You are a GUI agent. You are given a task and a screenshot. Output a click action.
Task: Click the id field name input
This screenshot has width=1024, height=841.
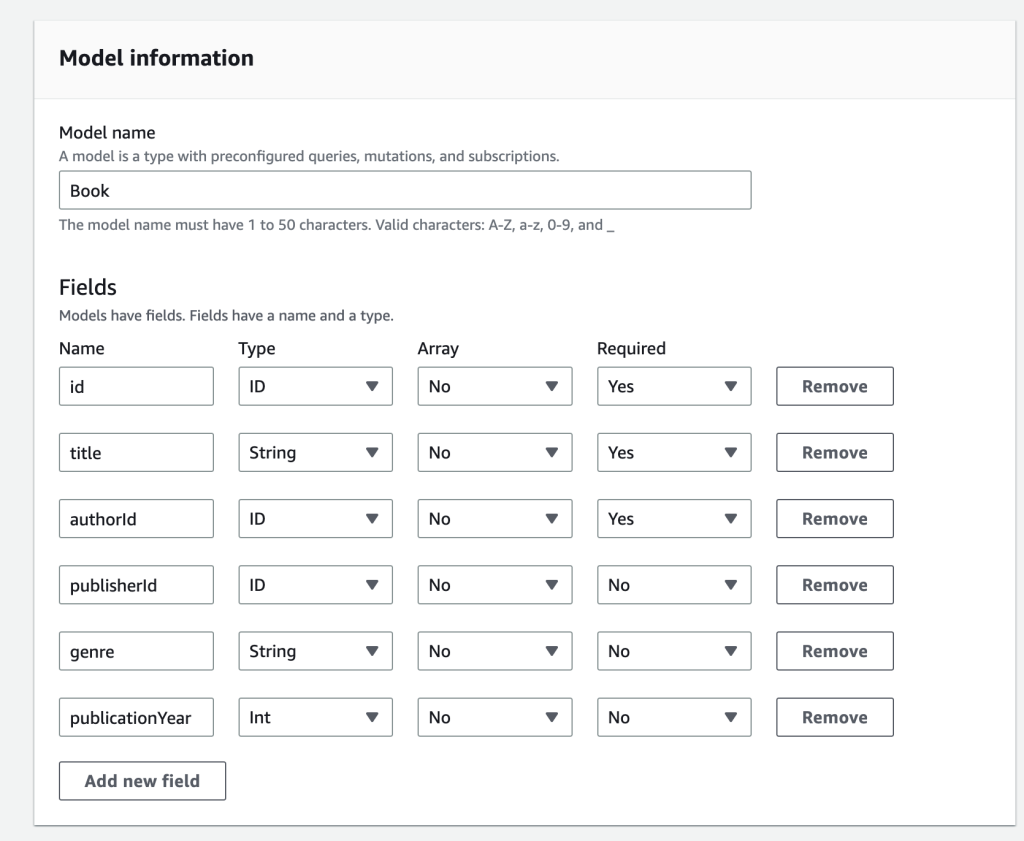pyautogui.click(x=136, y=386)
